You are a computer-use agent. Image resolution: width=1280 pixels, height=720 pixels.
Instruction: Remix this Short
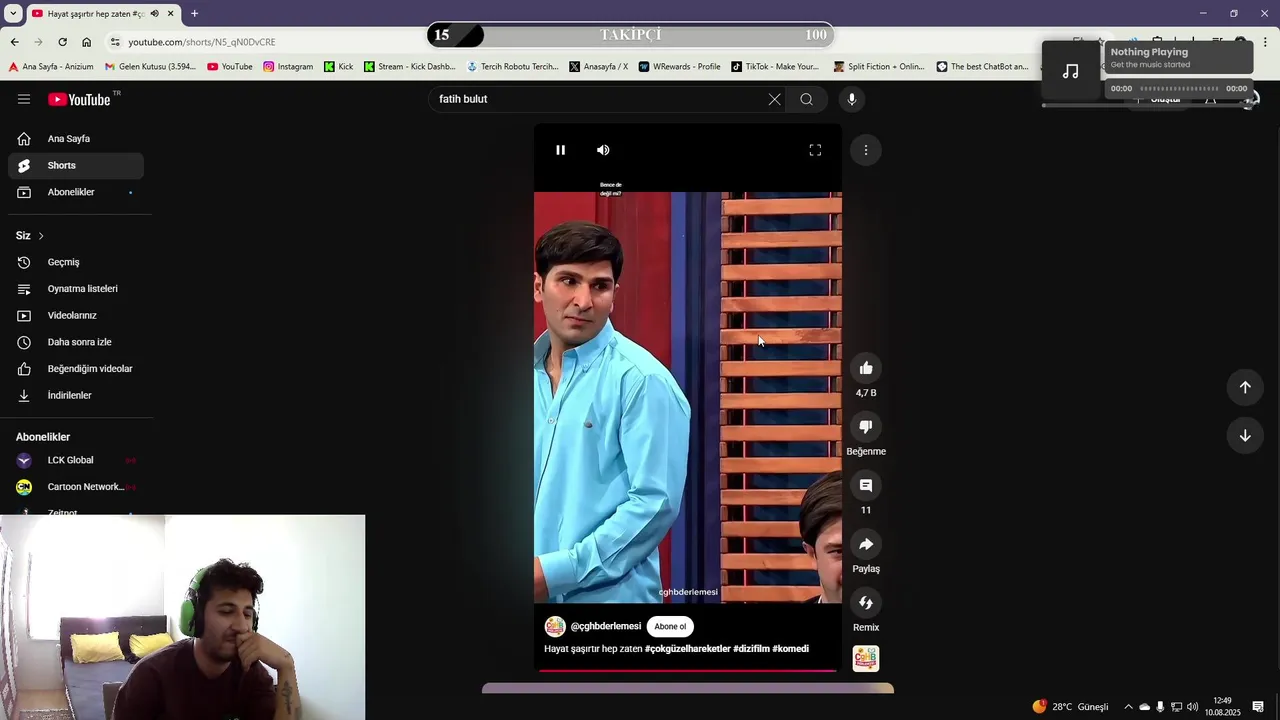[x=866, y=603]
